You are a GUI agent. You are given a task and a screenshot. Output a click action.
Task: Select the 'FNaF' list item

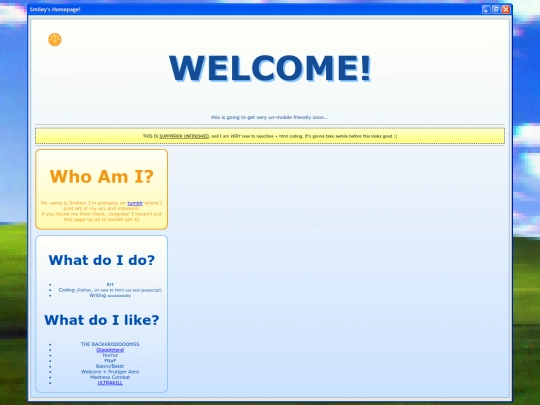pos(110,361)
